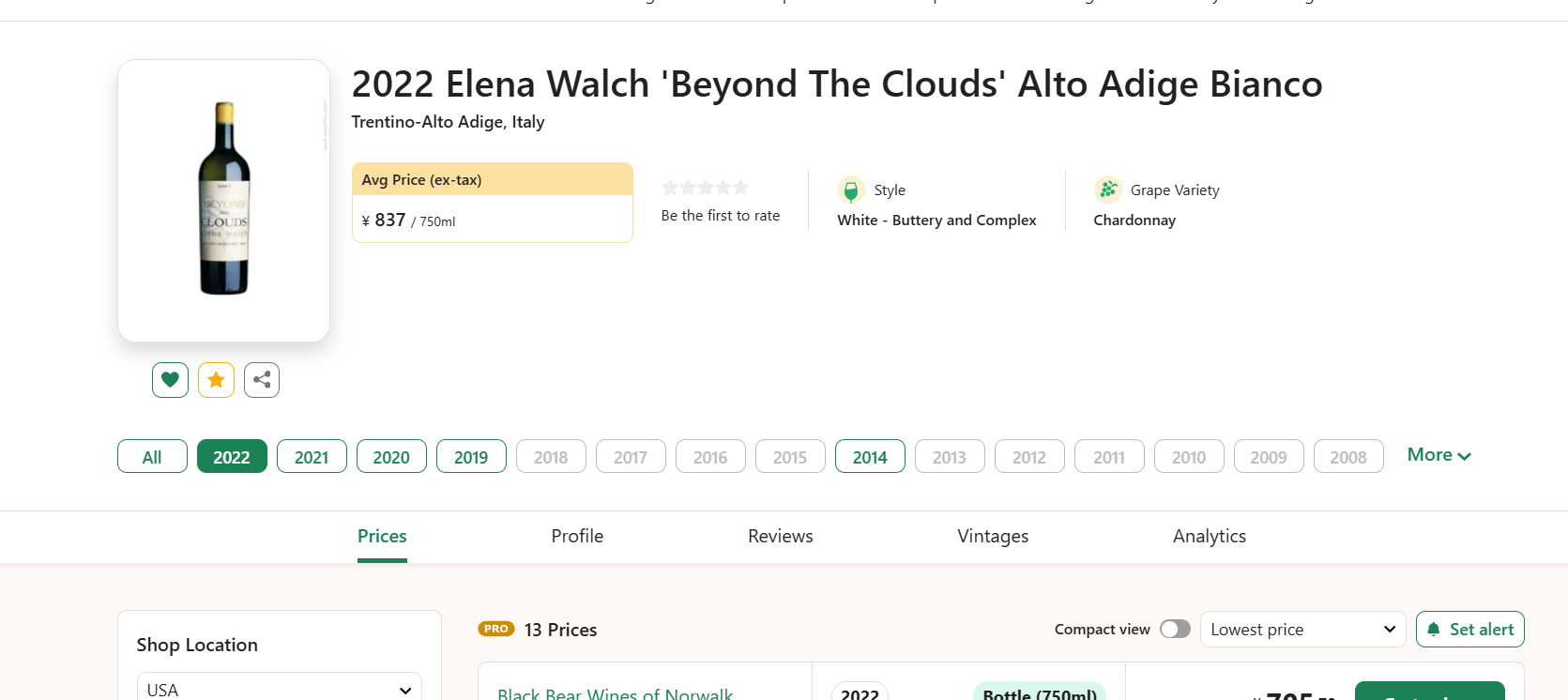
Task: Open the USA shop location dropdown
Action: pos(279,690)
